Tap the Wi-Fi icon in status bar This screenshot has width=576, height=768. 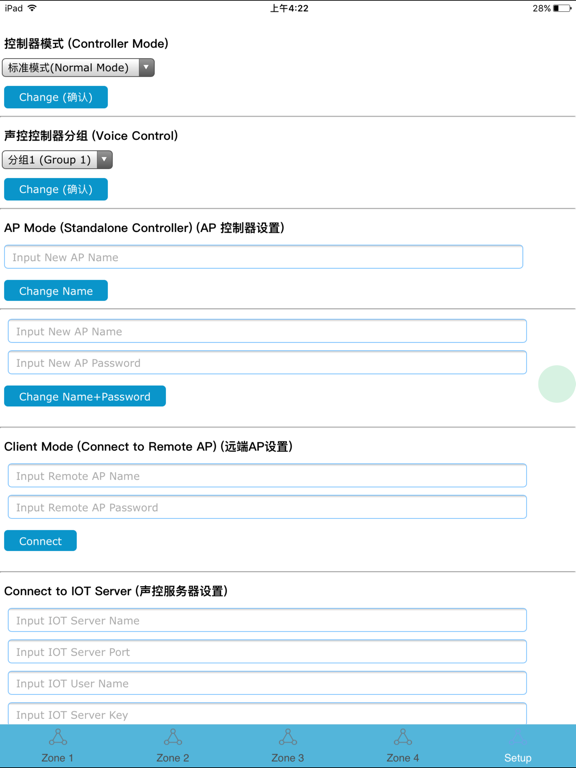(x=32, y=8)
